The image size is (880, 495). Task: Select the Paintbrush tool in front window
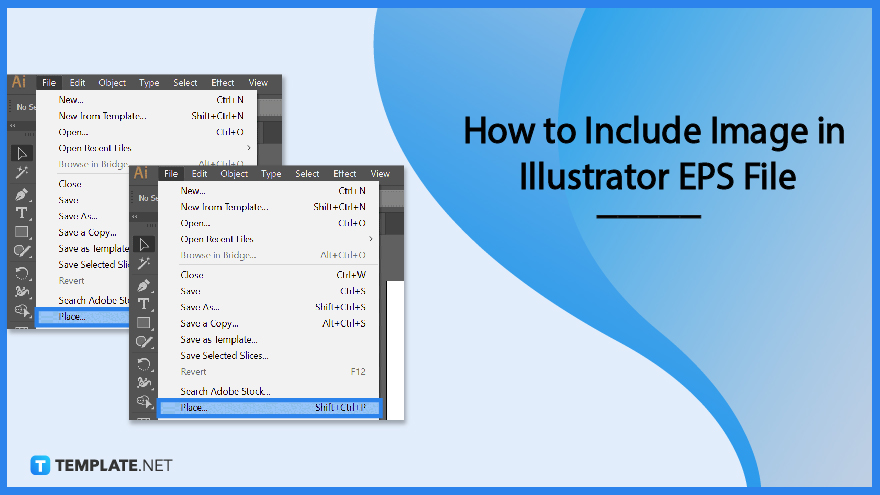click(x=144, y=342)
